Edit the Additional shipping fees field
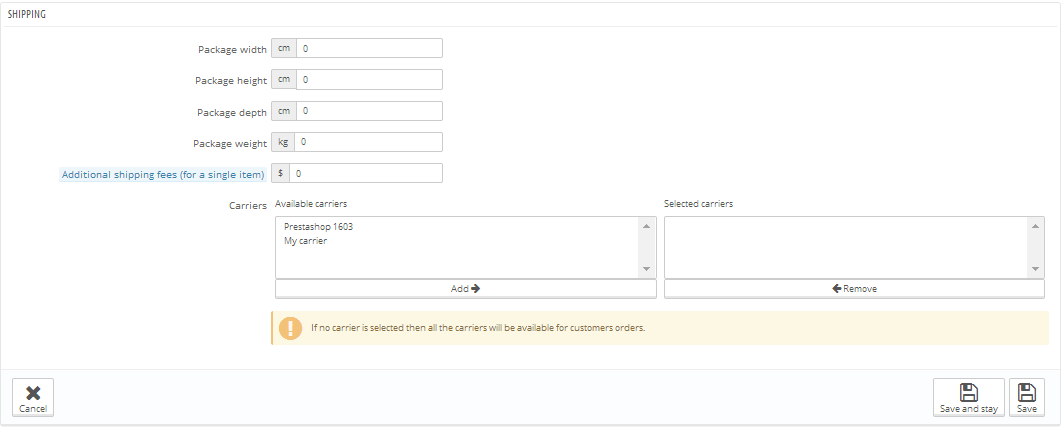1064x428 pixels. pyautogui.click(x=365, y=173)
